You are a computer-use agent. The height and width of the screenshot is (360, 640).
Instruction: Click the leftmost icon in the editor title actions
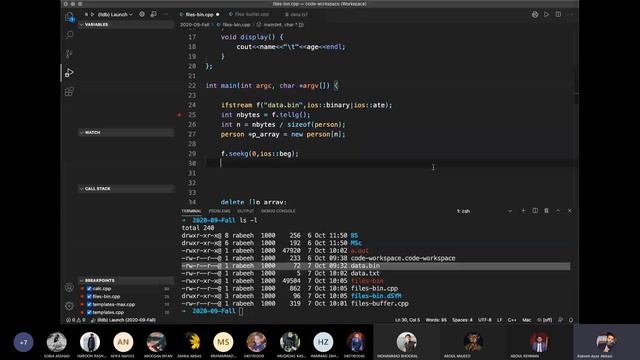[x=535, y=14]
